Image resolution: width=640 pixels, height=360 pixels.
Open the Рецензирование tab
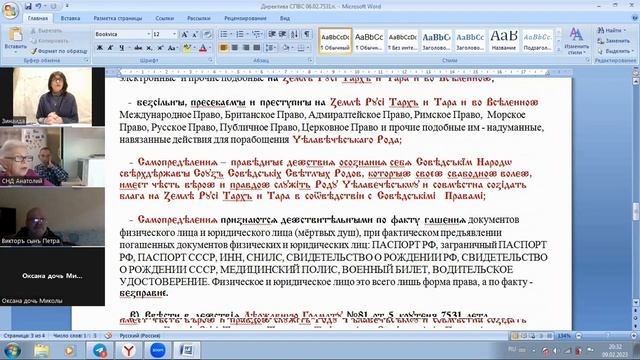tap(245, 18)
